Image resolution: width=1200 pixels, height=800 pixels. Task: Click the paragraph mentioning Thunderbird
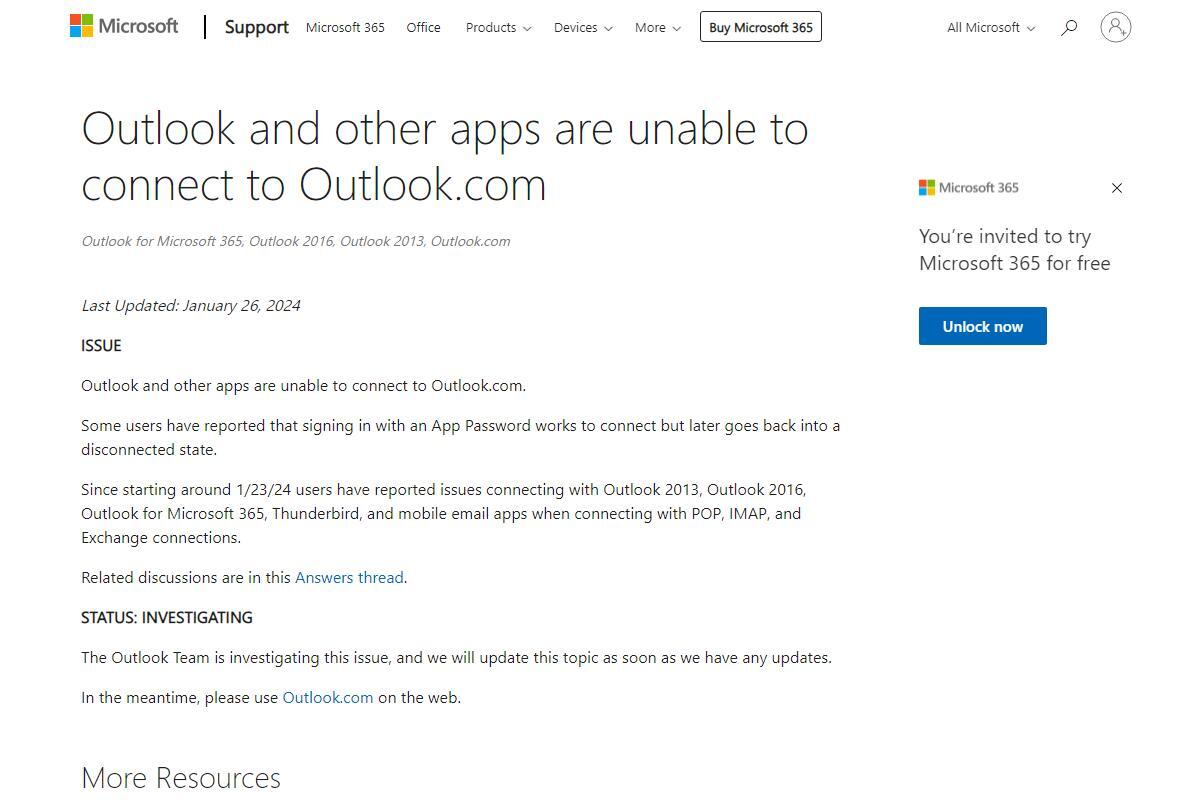click(444, 514)
